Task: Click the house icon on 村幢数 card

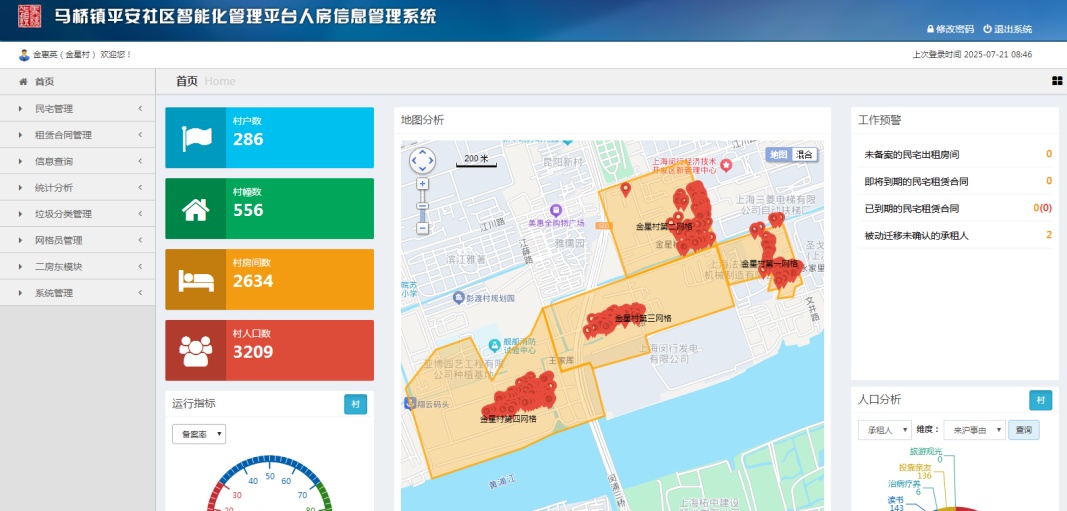Action: (195, 209)
